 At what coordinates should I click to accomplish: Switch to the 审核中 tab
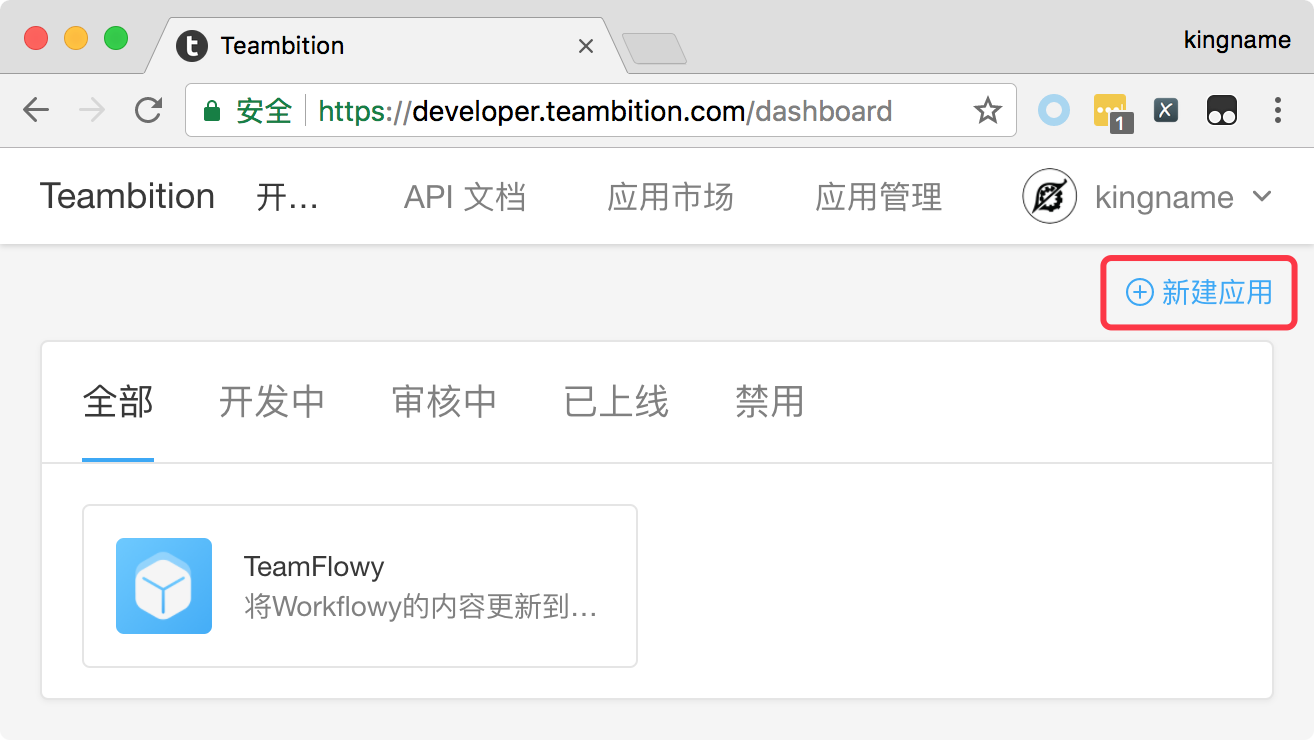[x=445, y=402]
